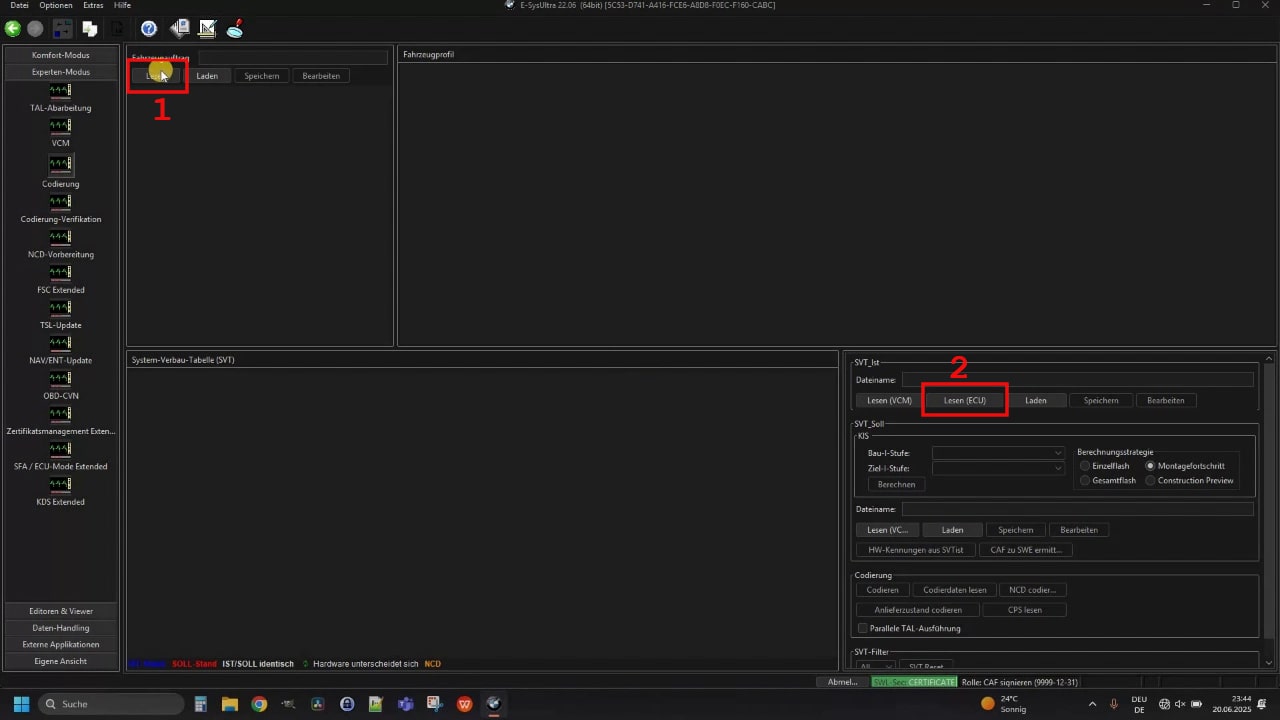Choose the Gesamtflash calculation strategy

[x=1086, y=481]
